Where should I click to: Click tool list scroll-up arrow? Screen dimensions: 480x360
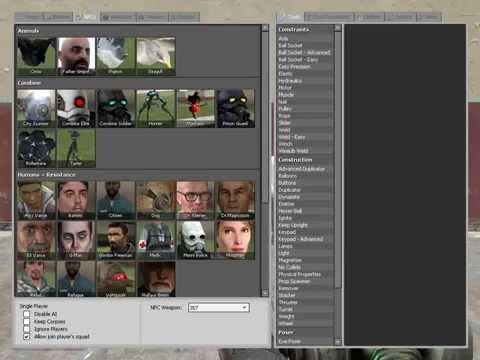[x=338, y=28]
